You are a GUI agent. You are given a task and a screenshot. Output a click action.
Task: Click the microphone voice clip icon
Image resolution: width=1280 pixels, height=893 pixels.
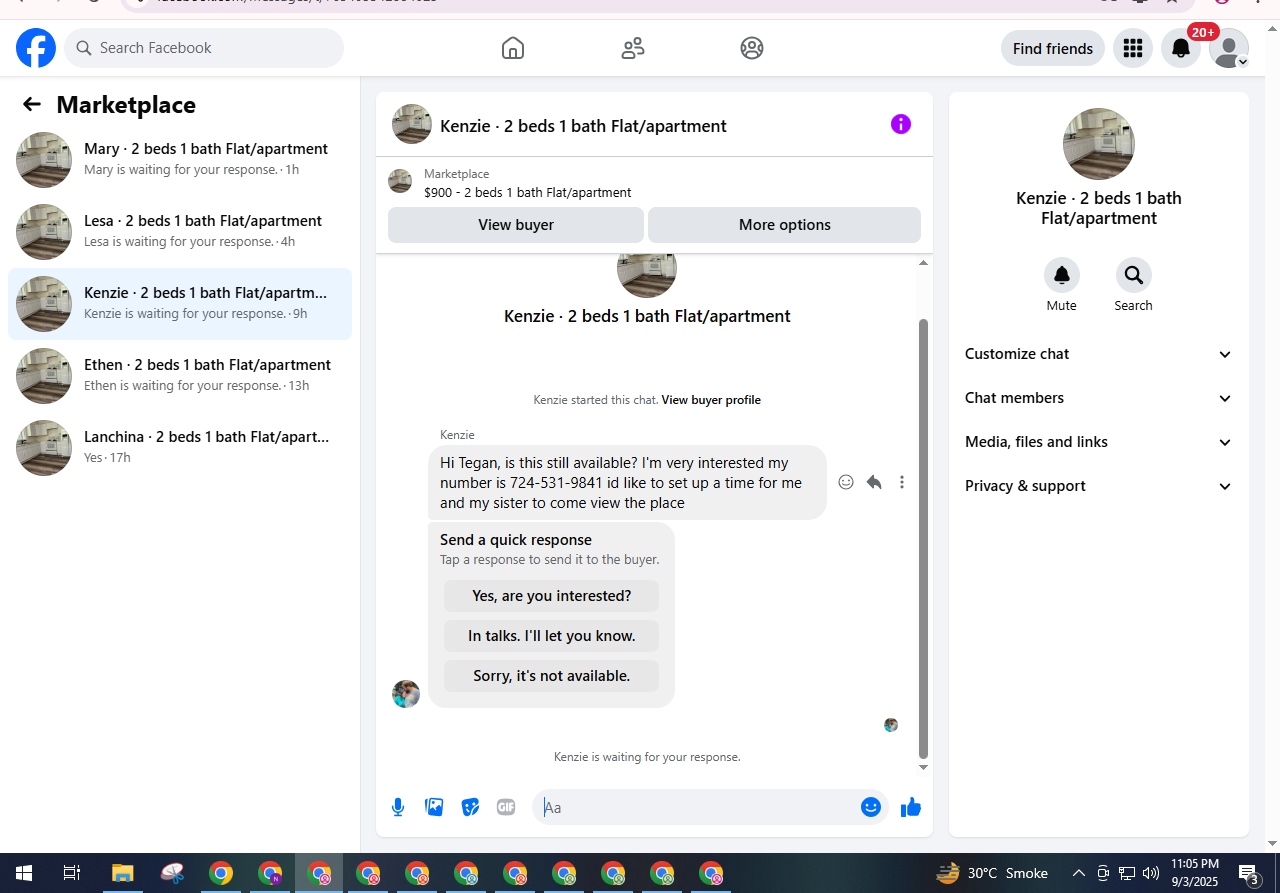tap(398, 807)
